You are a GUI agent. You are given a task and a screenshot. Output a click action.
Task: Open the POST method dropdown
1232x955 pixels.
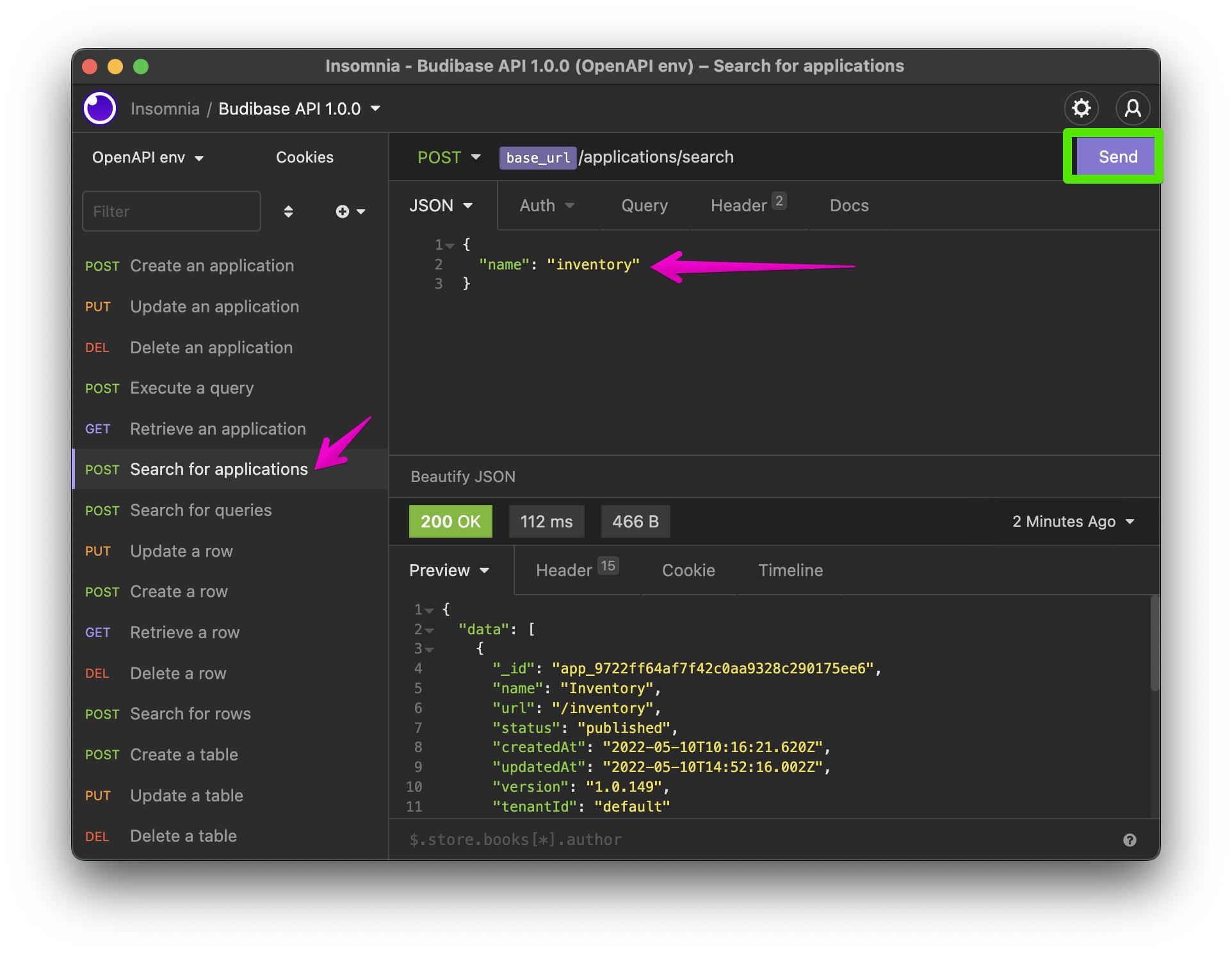point(448,157)
